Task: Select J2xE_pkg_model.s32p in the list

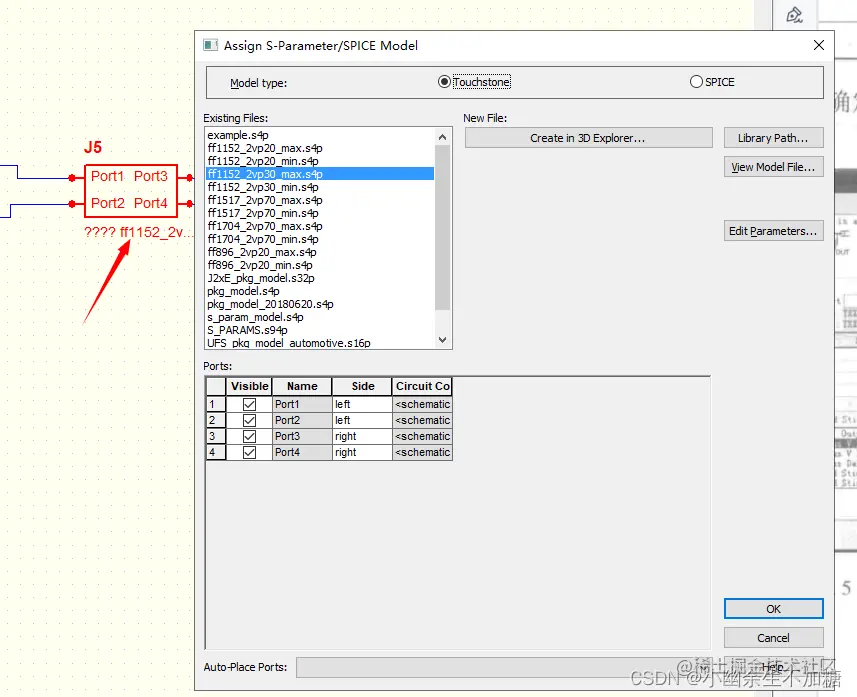Action: [x=320, y=278]
